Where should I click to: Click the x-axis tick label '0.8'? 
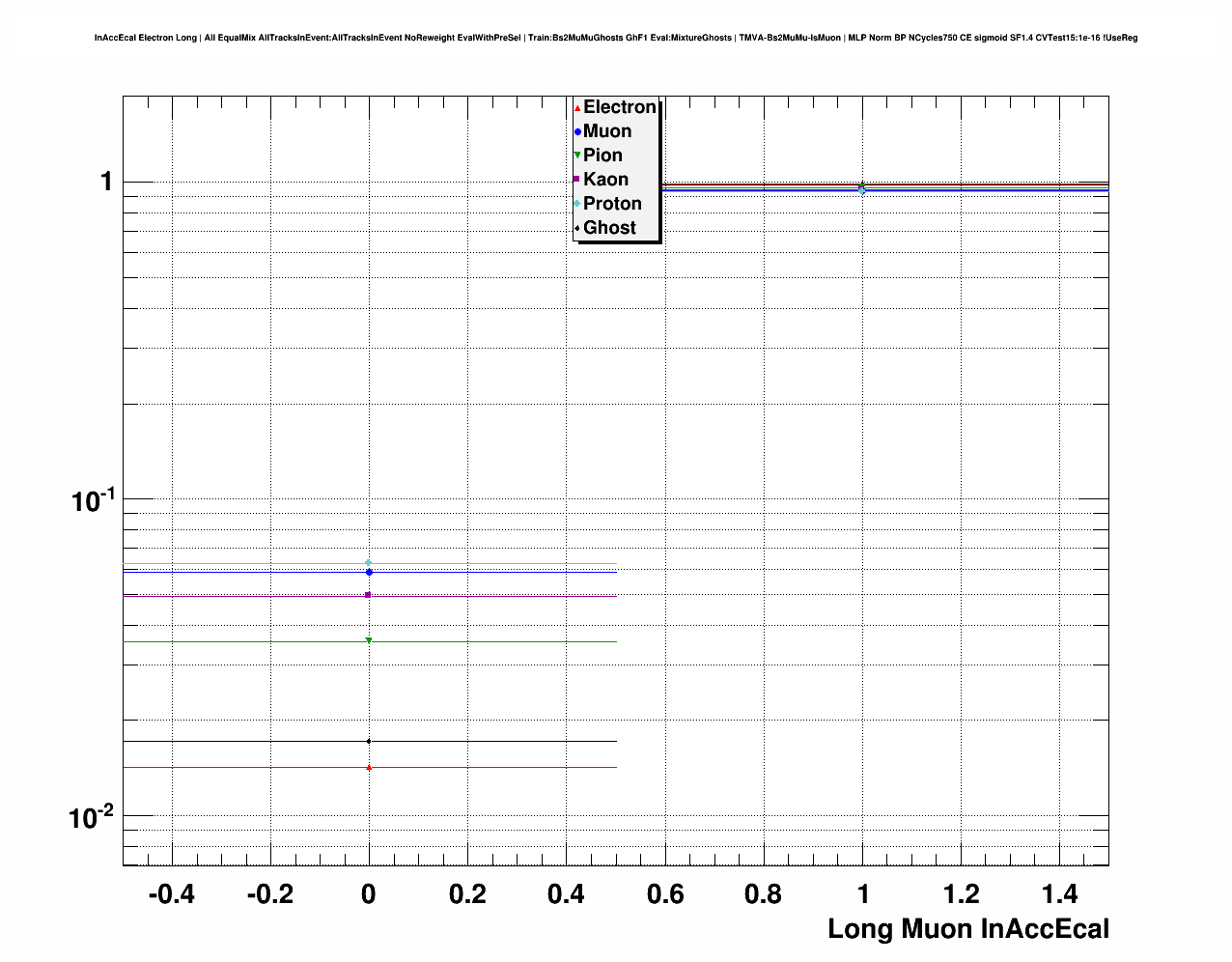[764, 894]
